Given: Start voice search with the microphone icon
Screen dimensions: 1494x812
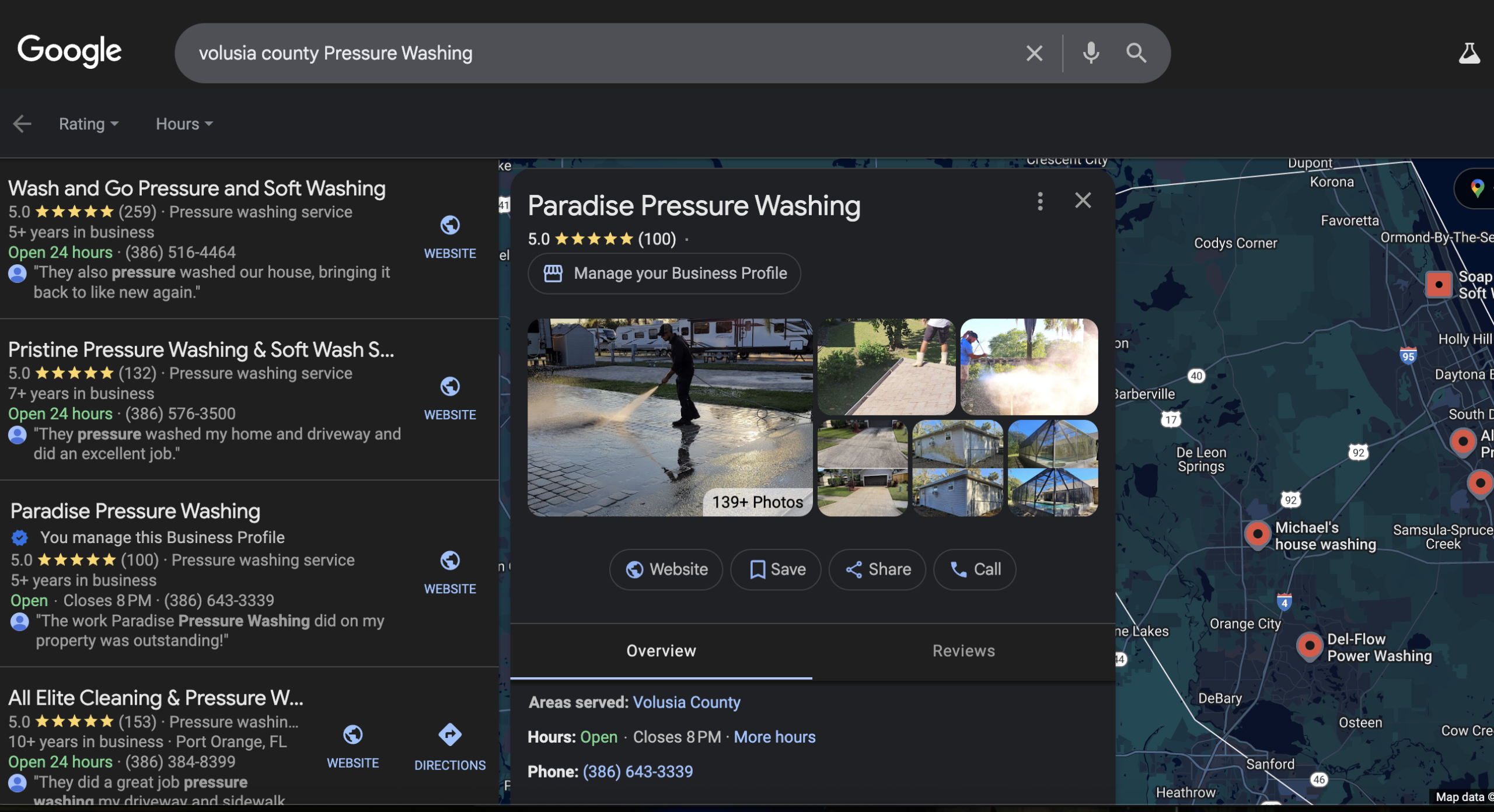Looking at the screenshot, I should click(x=1091, y=53).
